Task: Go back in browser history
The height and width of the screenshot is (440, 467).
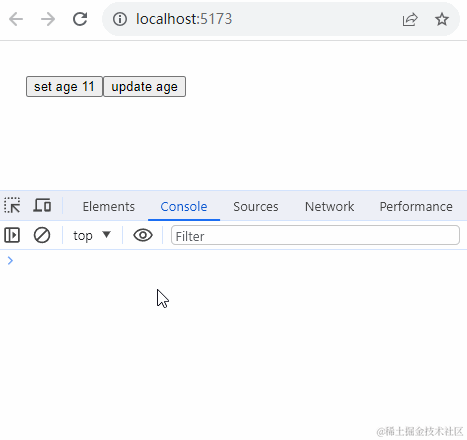Action: pyautogui.click(x=16, y=19)
